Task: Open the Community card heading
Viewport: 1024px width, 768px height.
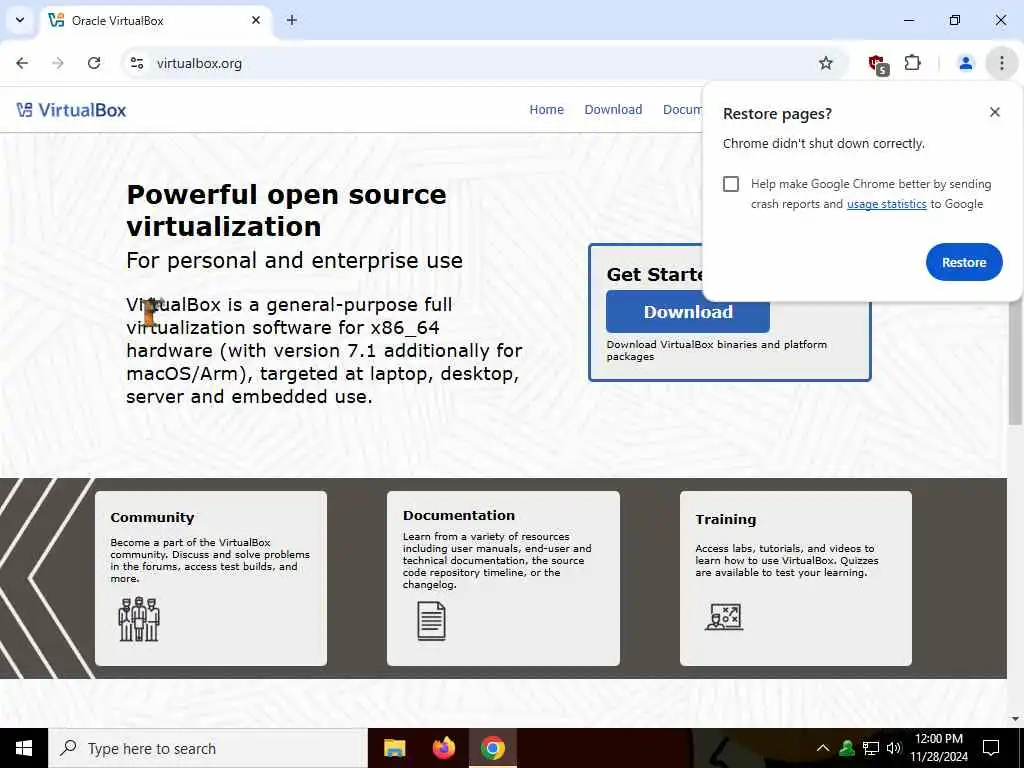Action: (x=152, y=518)
